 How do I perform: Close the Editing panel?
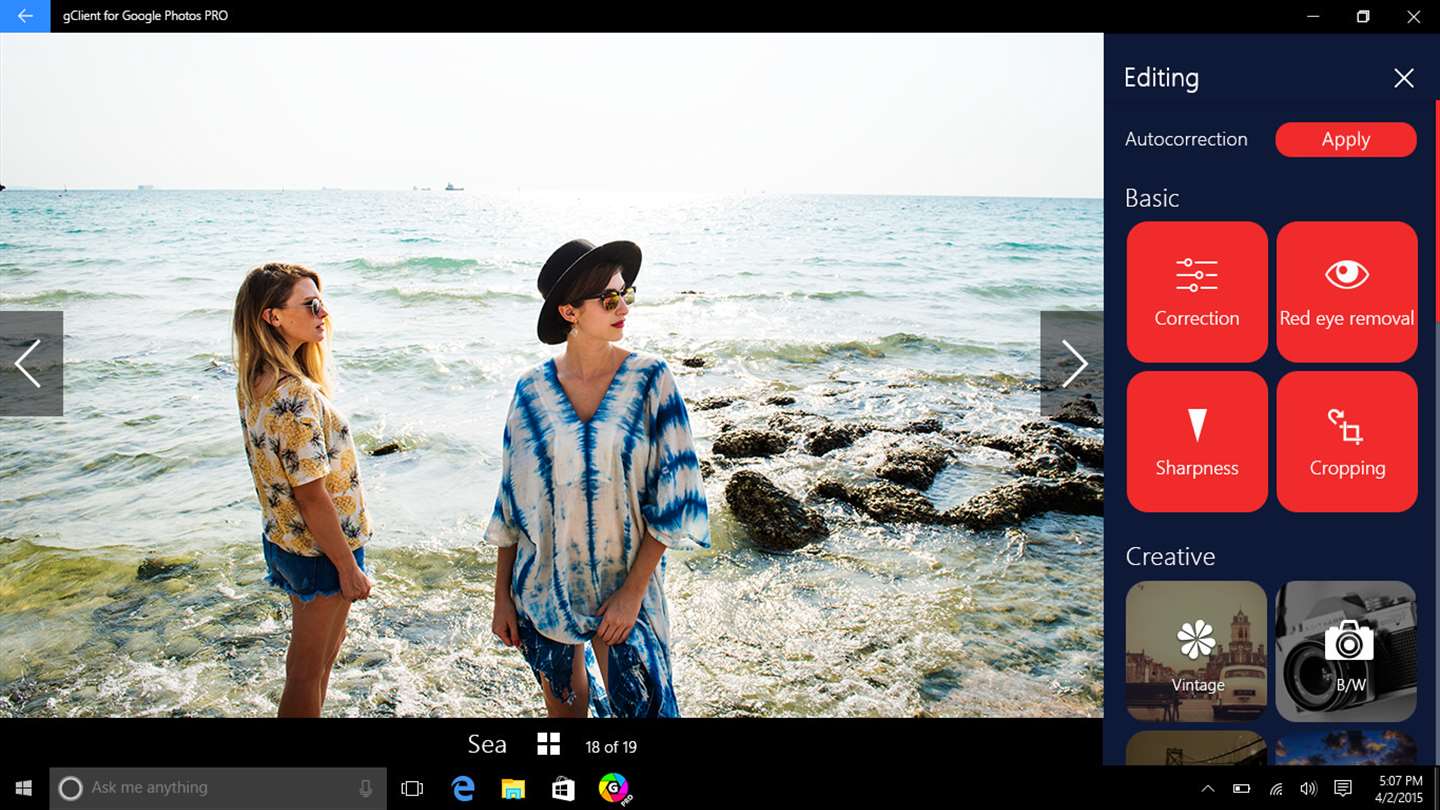pyautogui.click(x=1404, y=78)
